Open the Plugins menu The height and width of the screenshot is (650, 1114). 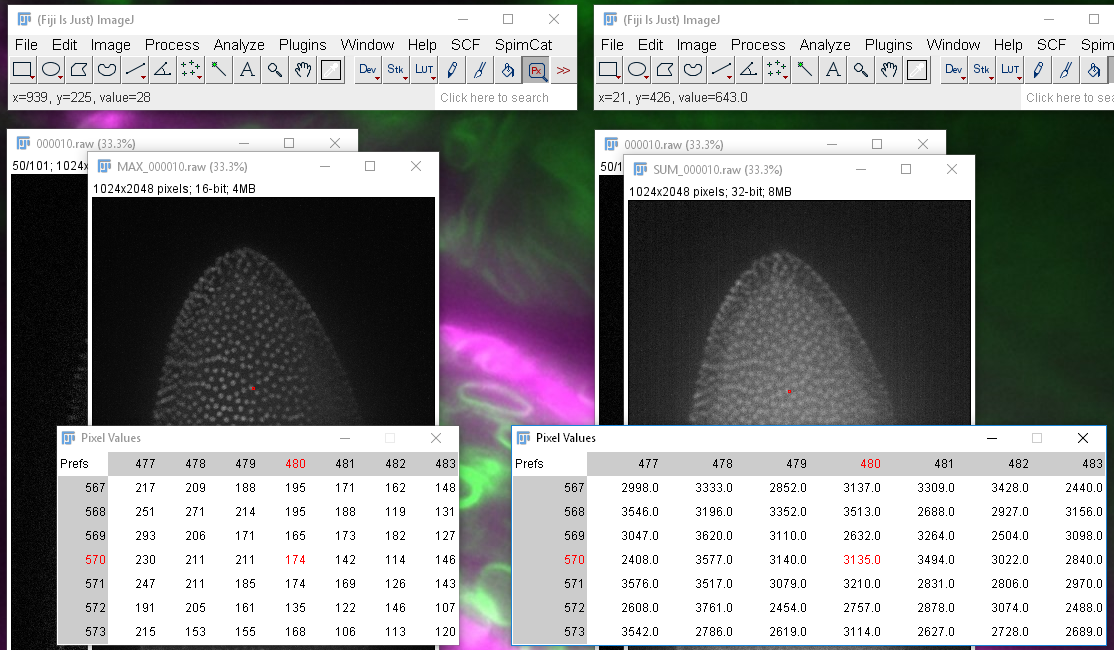coord(302,45)
